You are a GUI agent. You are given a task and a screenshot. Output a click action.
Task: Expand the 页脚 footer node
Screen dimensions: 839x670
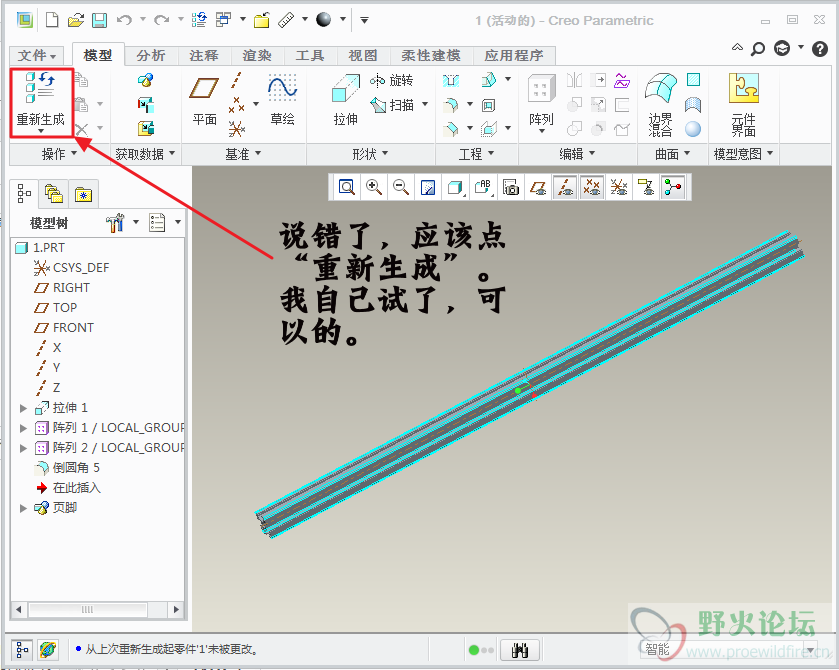pos(23,508)
